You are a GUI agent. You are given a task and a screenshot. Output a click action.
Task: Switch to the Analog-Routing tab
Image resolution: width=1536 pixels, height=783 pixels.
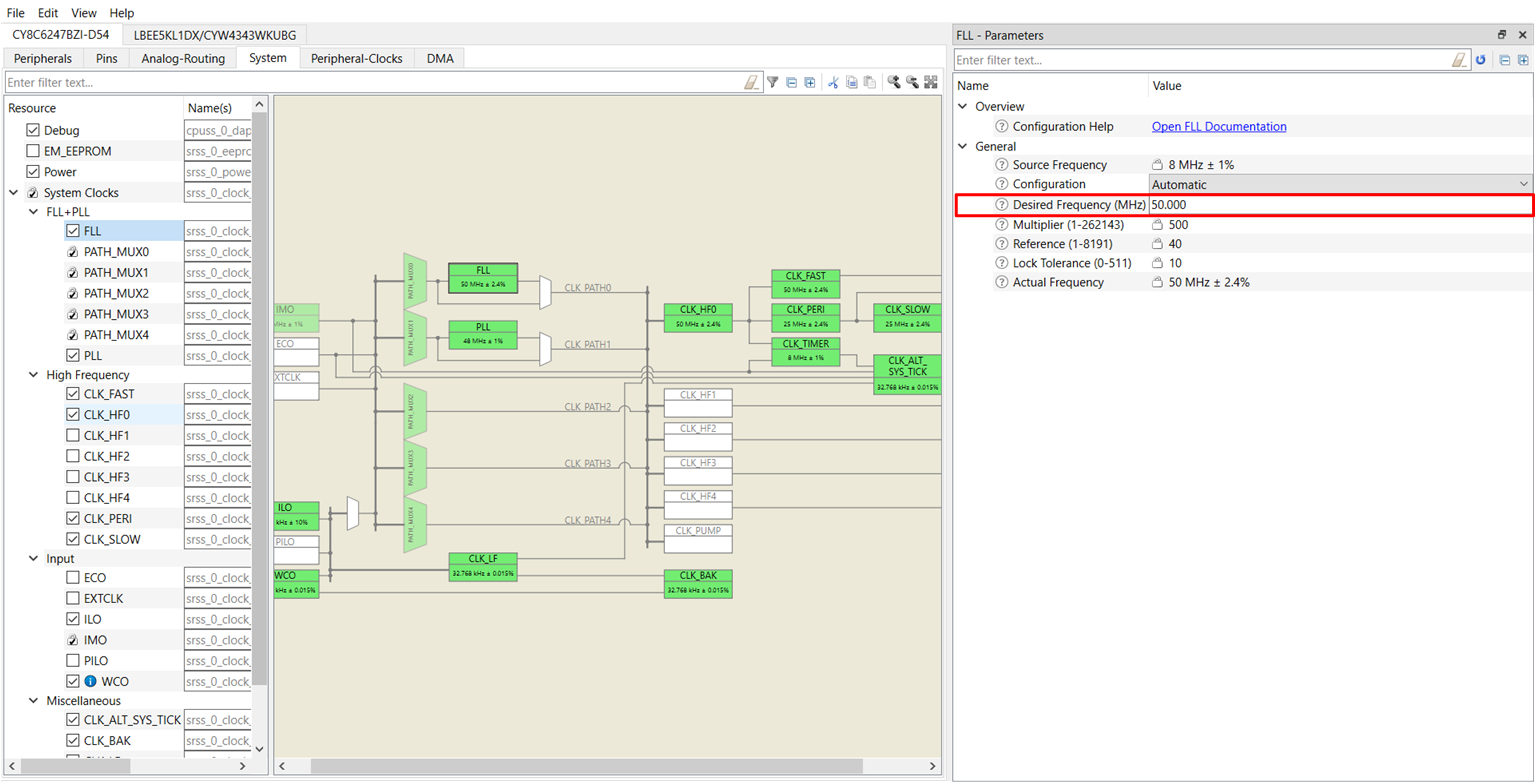pos(183,58)
